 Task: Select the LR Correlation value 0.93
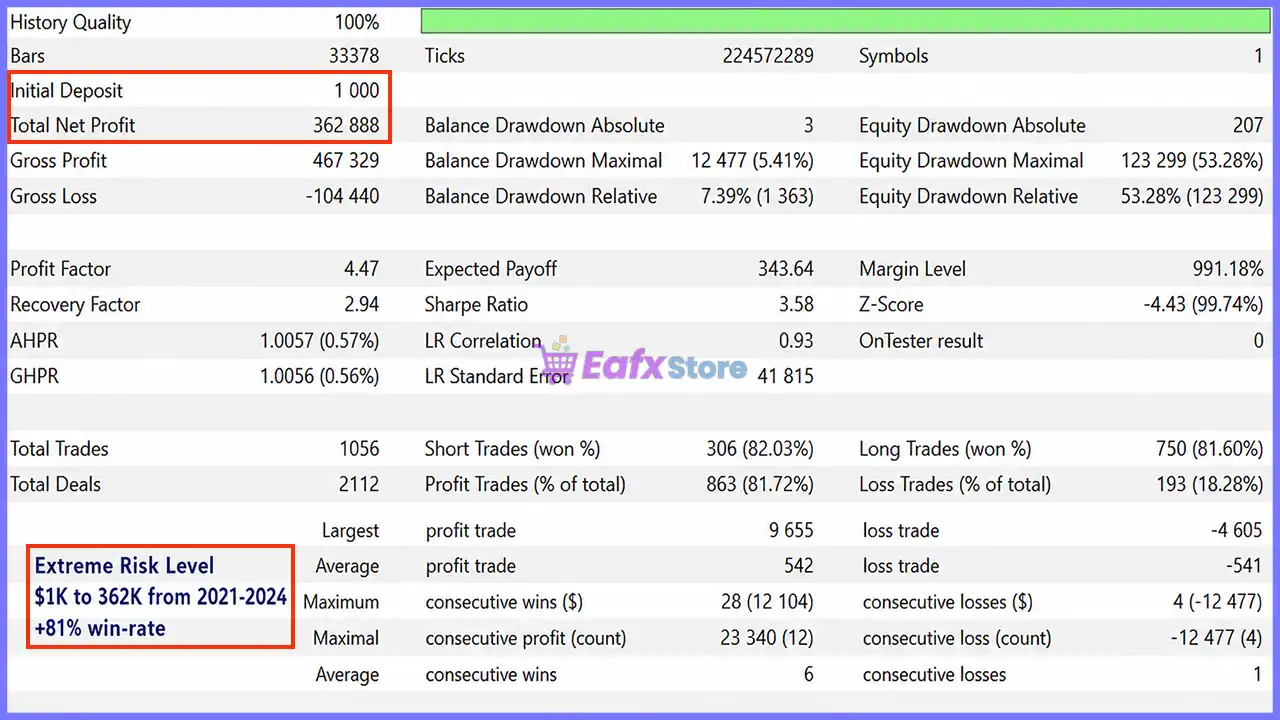796,341
